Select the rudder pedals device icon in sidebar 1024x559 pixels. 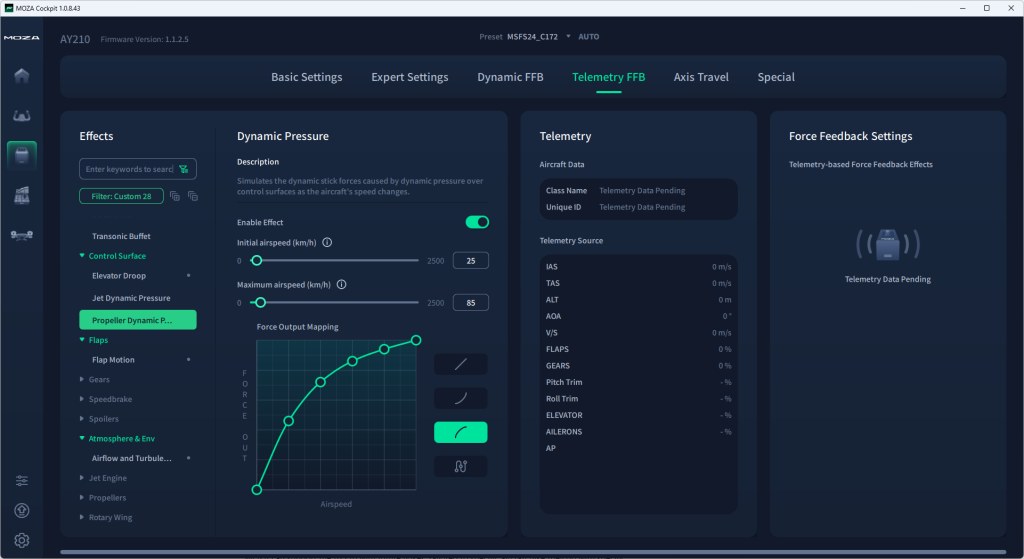pos(22,235)
